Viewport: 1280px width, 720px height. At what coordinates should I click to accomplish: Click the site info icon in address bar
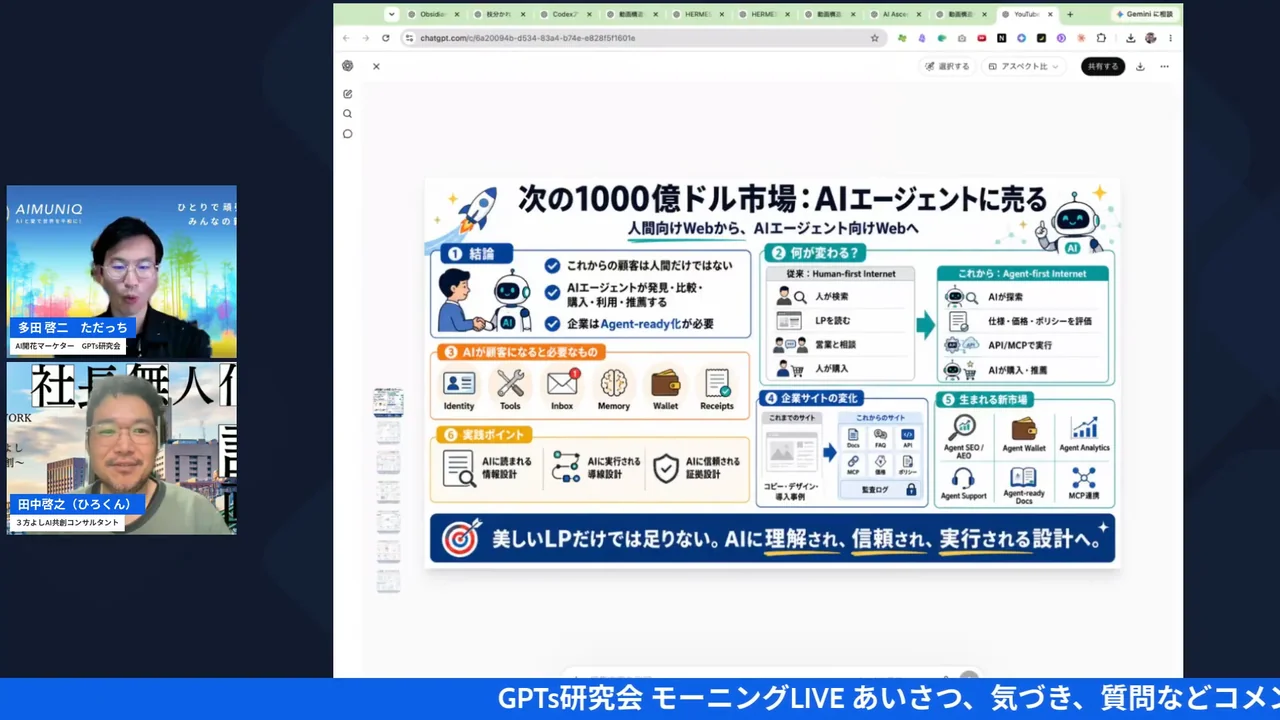[x=409, y=38]
